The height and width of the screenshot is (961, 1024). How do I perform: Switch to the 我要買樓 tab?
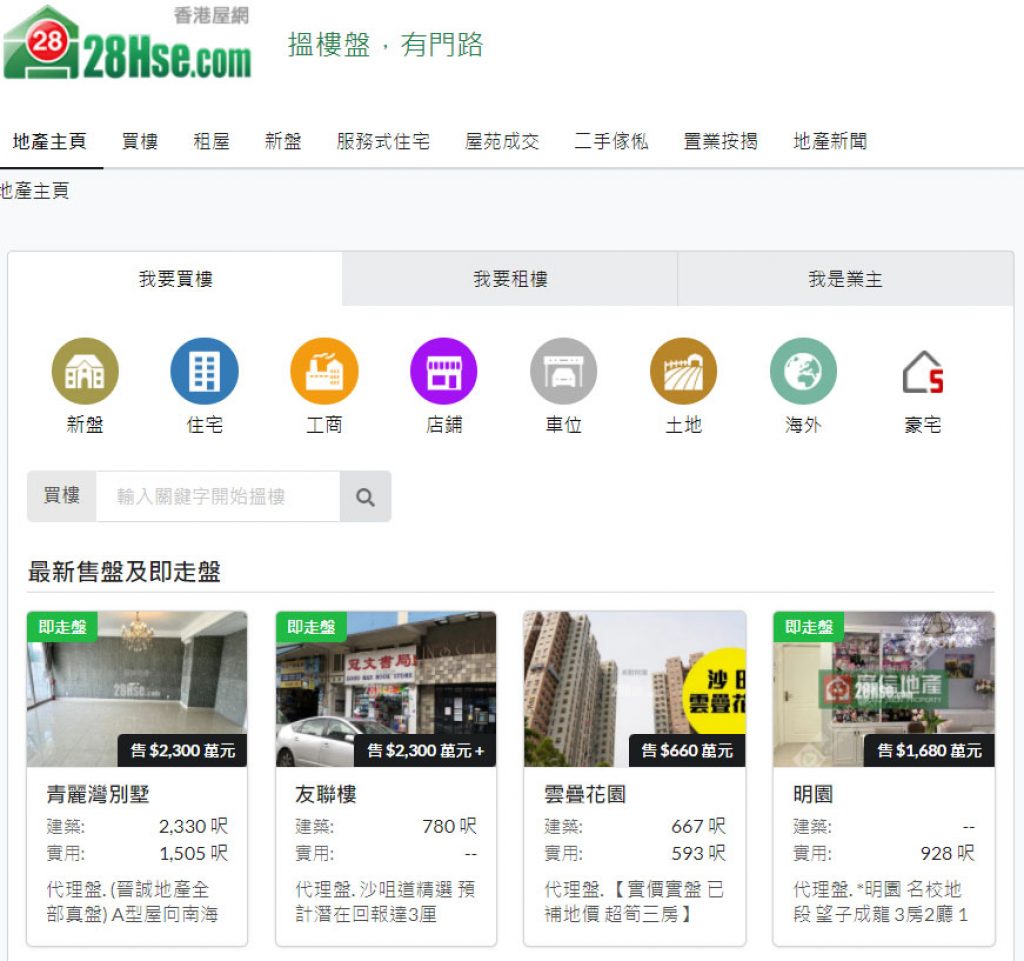(176, 279)
